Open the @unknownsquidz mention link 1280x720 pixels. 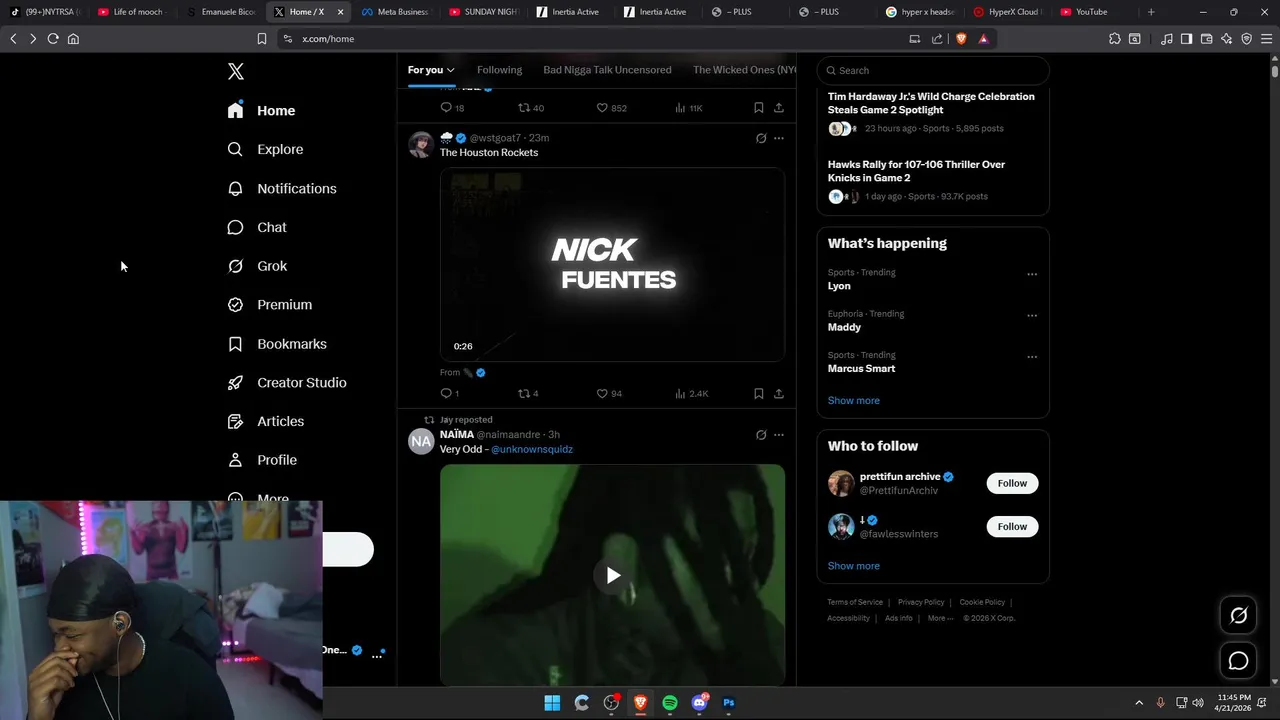click(x=532, y=449)
